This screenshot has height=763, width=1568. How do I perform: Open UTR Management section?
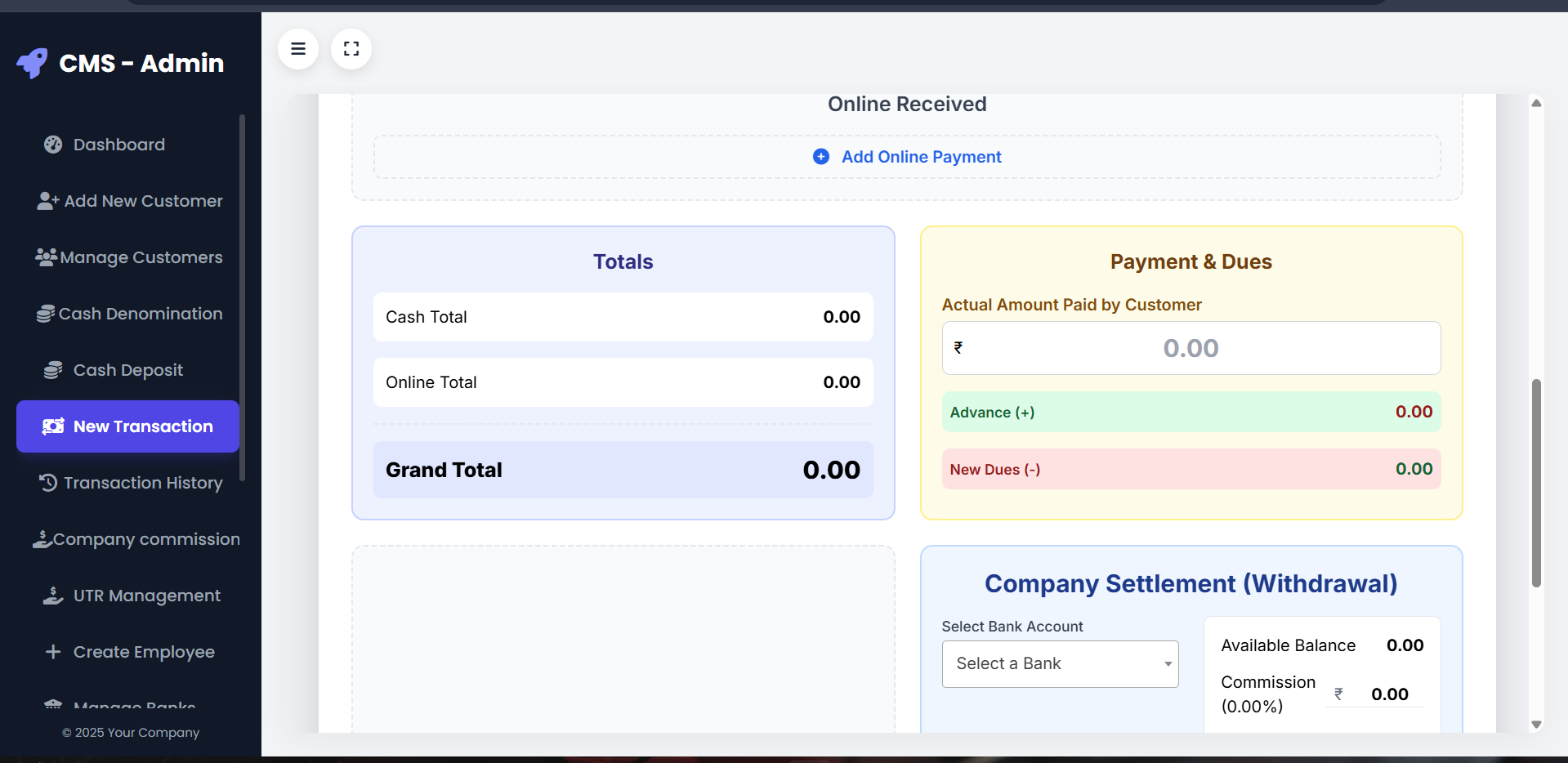pyautogui.click(x=146, y=596)
